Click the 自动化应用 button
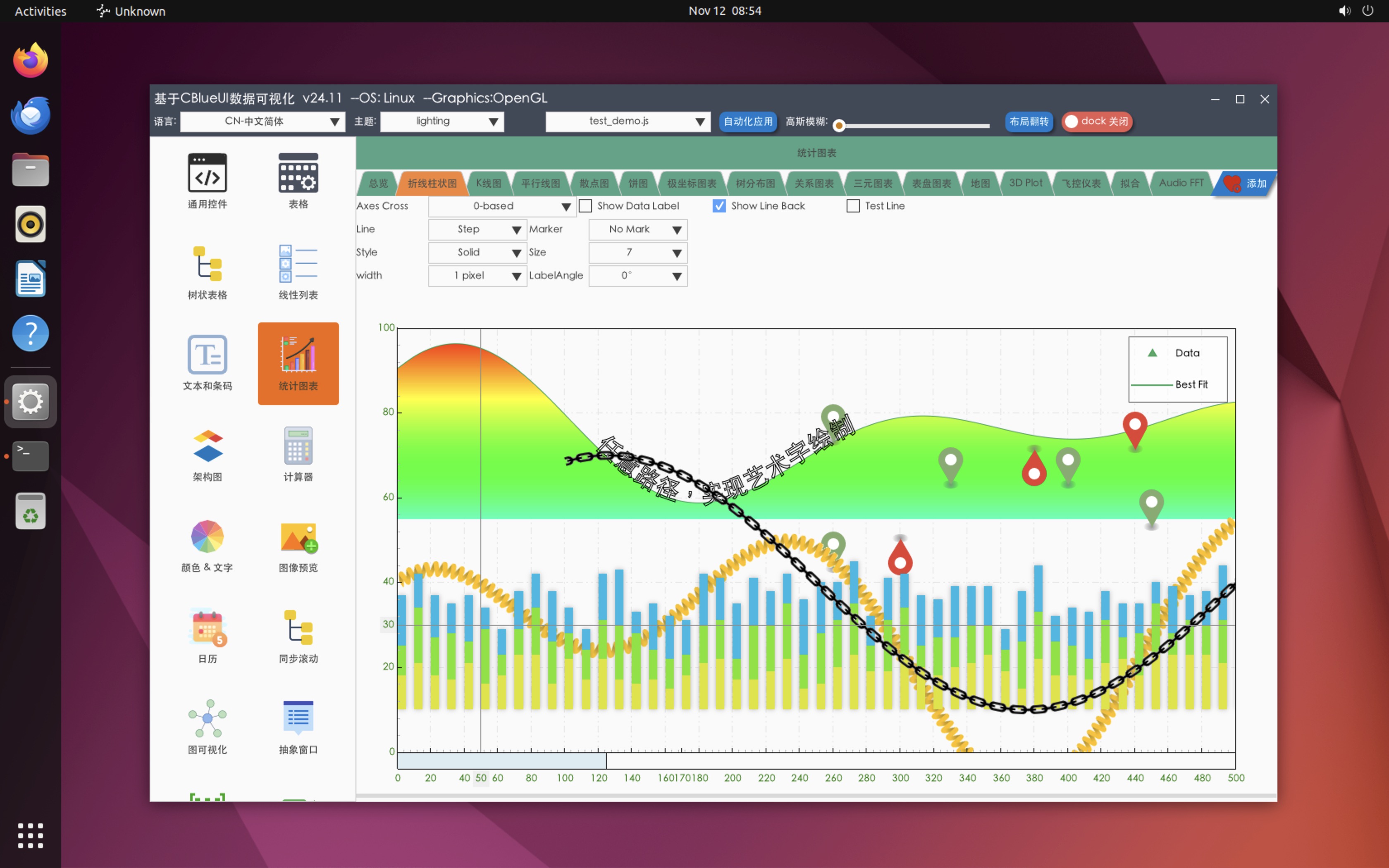Screen dimensions: 1389x868 [747, 121]
